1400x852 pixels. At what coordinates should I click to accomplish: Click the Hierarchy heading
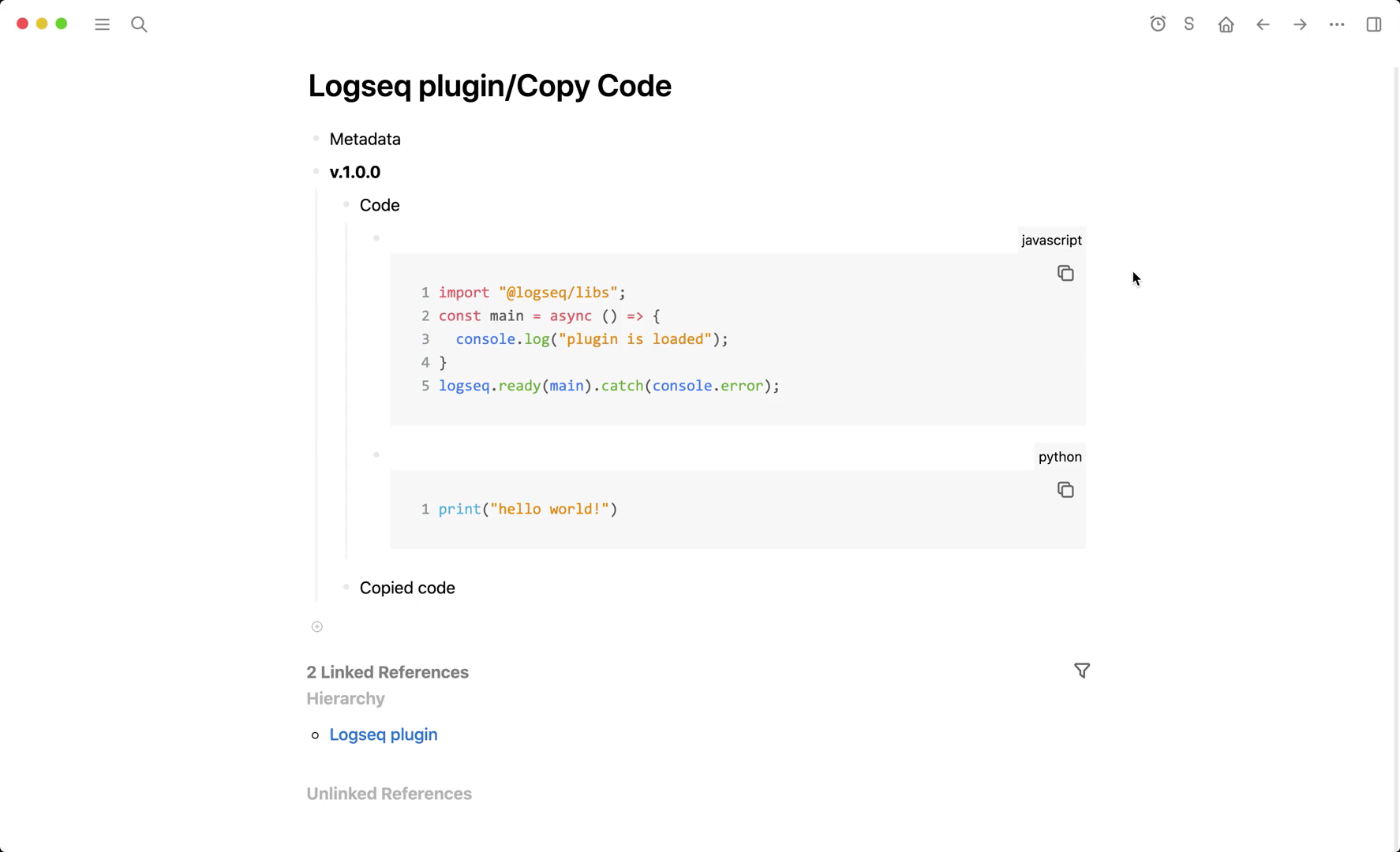[346, 699]
